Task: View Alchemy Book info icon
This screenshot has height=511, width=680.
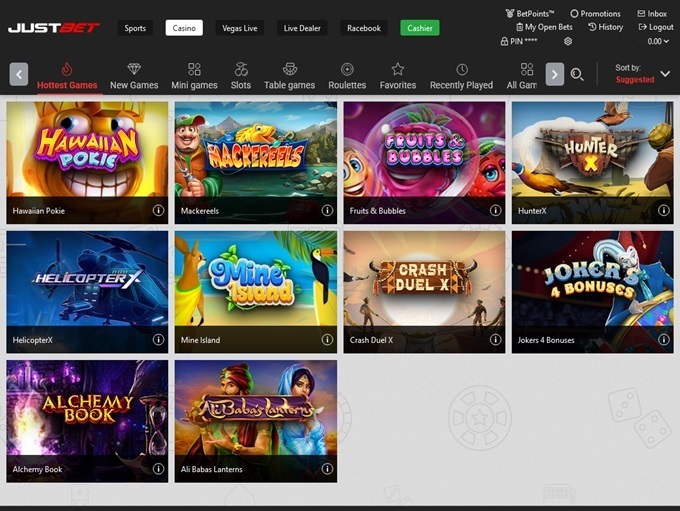Action: (x=158, y=469)
